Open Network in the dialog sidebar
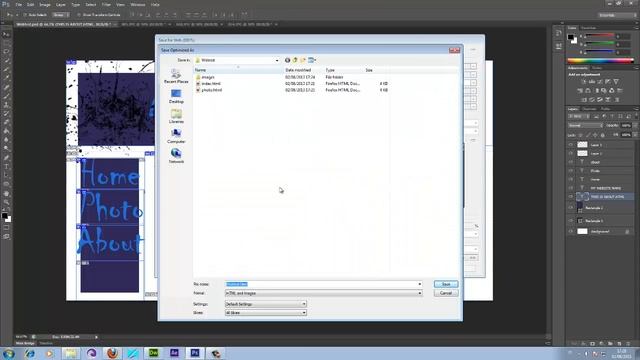Viewport: 640px width, 360px height. click(x=176, y=156)
